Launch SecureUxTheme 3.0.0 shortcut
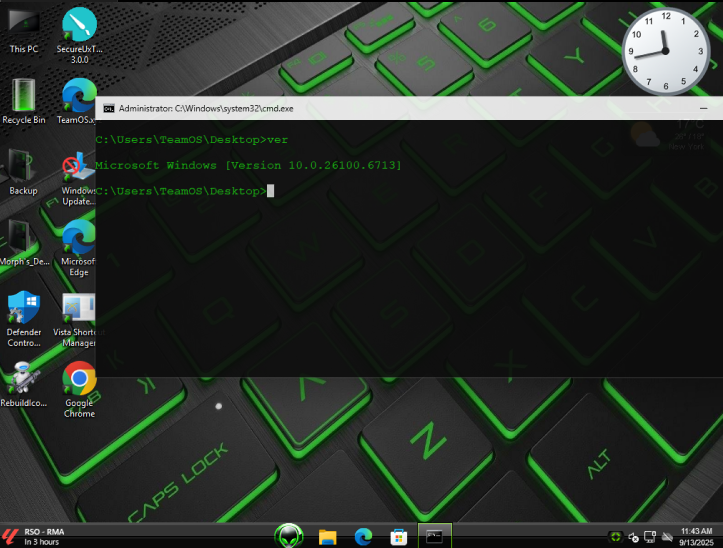 click(79, 35)
